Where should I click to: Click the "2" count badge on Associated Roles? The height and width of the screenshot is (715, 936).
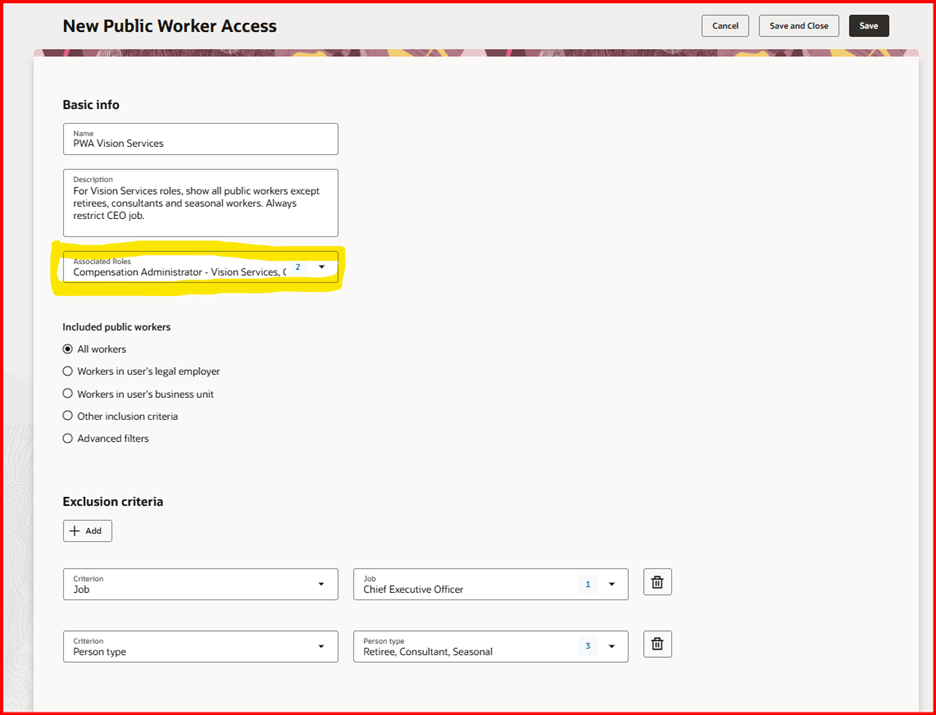click(298, 267)
